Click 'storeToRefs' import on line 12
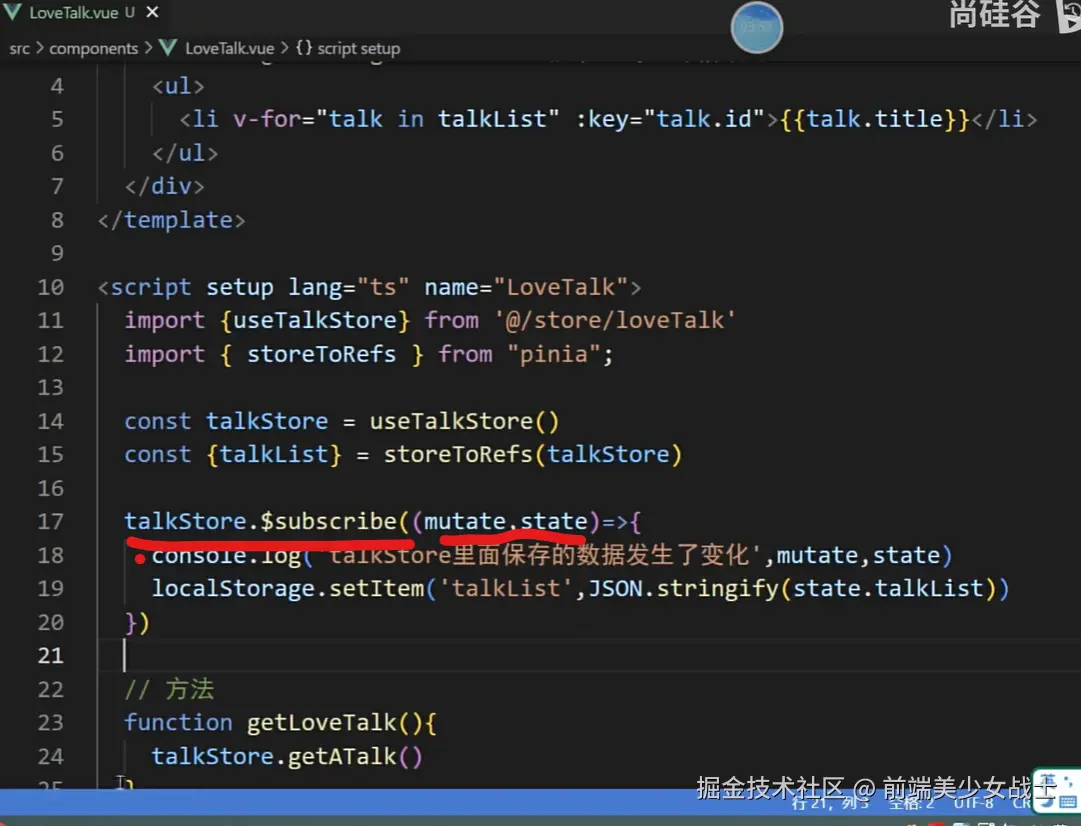 coord(321,354)
